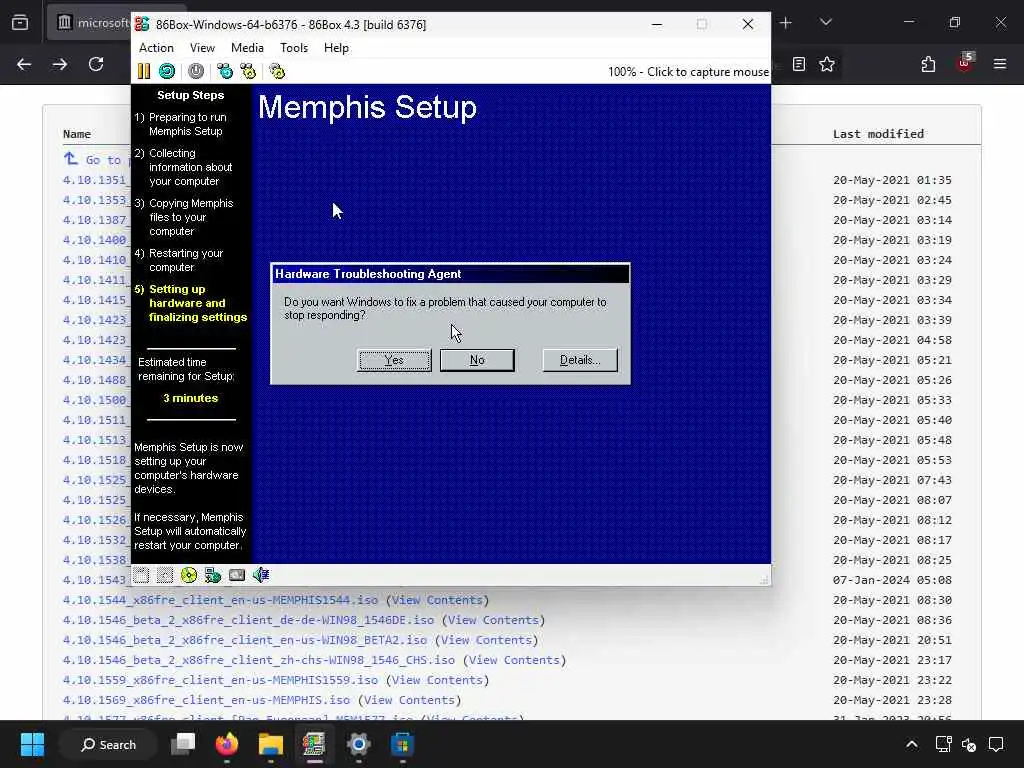The width and height of the screenshot is (1024, 768).
Task: Click the Last modified column header
Action: click(x=878, y=134)
